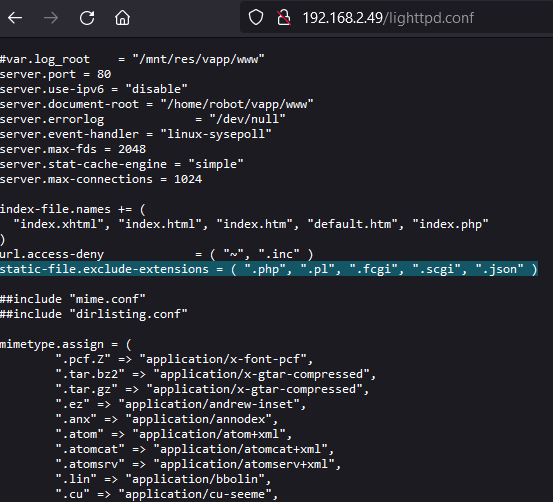The width and height of the screenshot is (553, 502).
Task: Click the highlighted 'static-file.exclude-extensions' line
Action: [268, 269]
